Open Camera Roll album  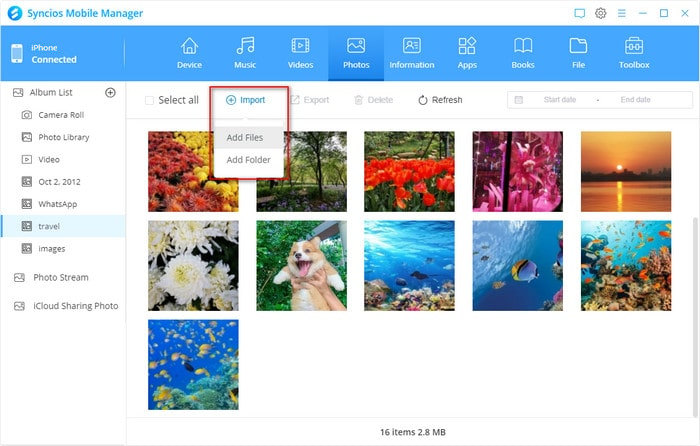[x=63, y=115]
